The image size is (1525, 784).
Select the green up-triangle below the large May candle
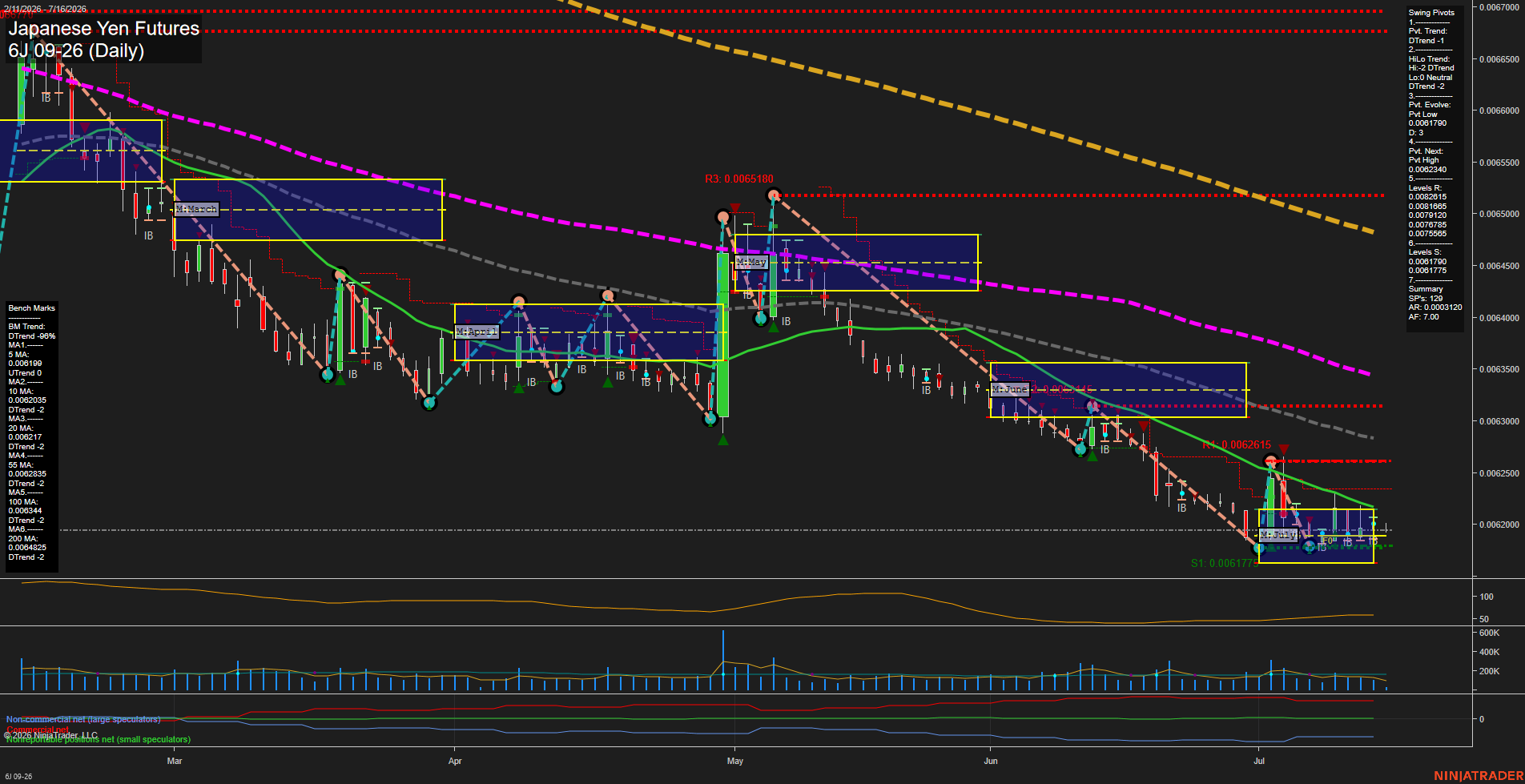click(x=722, y=440)
